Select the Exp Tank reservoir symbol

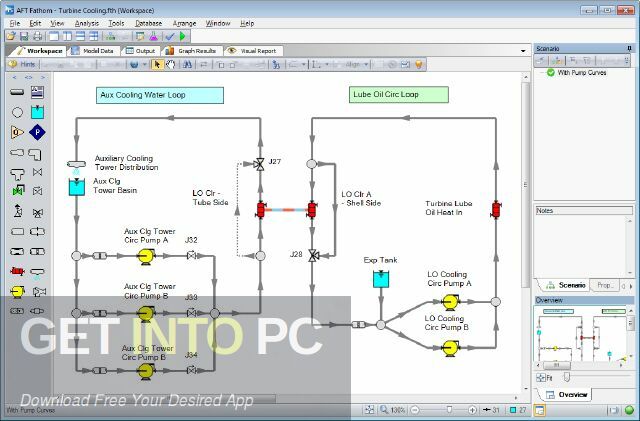point(381,279)
